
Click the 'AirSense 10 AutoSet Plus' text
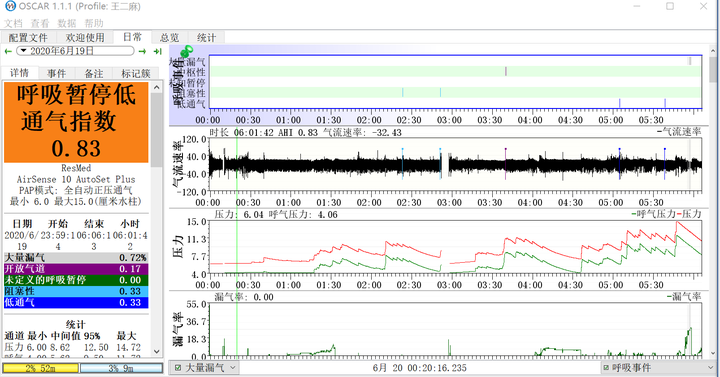tap(76, 179)
